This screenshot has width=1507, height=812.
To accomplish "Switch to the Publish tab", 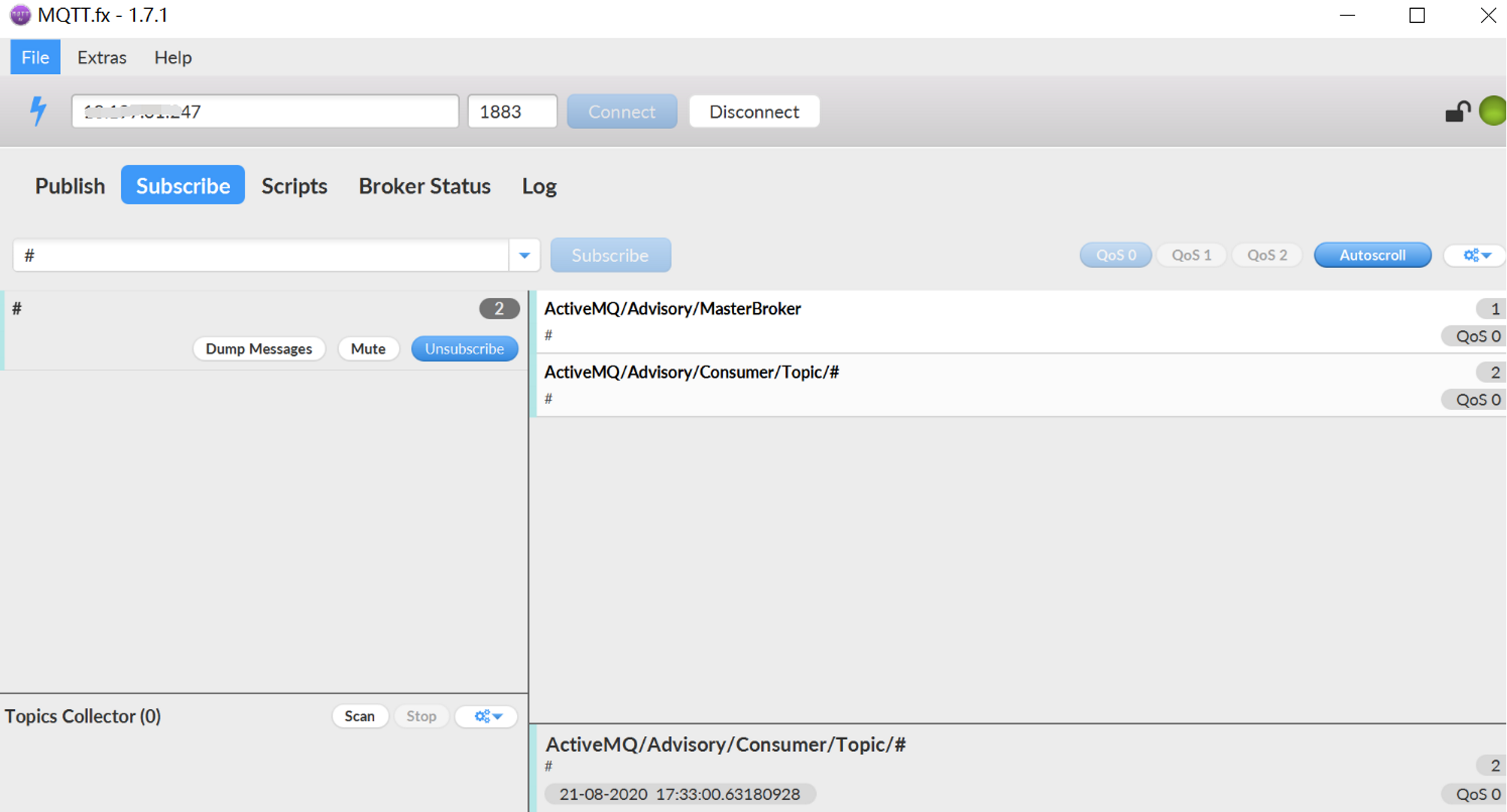I will [70, 186].
